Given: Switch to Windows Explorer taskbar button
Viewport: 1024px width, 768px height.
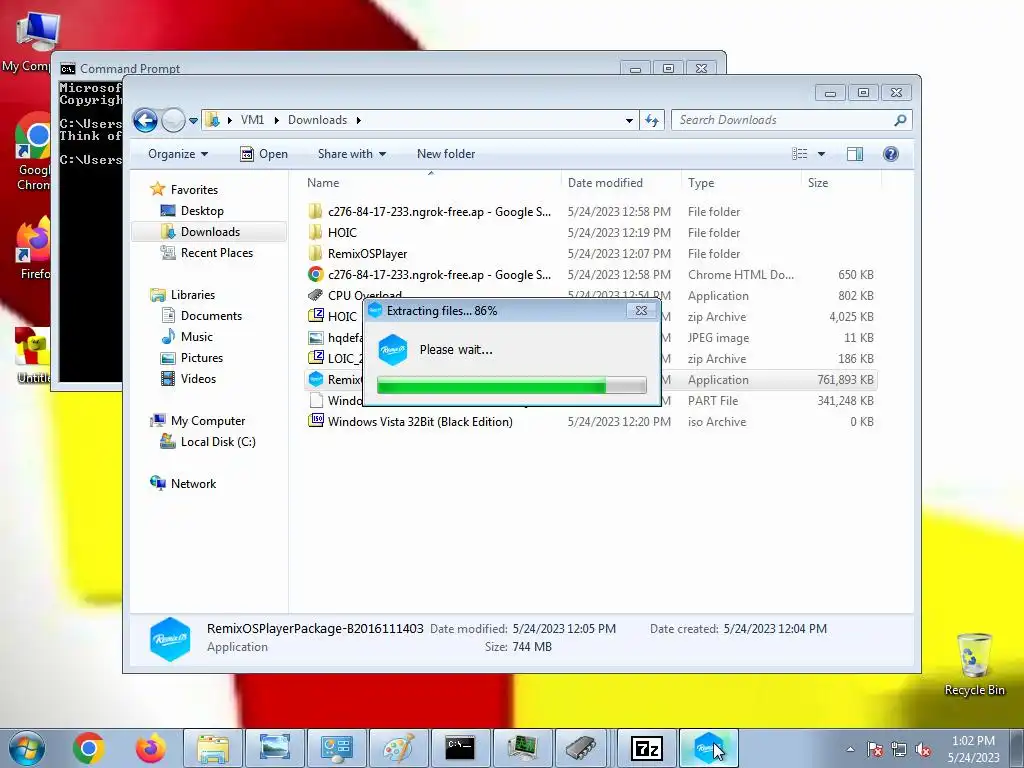Looking at the screenshot, I should click(213, 748).
